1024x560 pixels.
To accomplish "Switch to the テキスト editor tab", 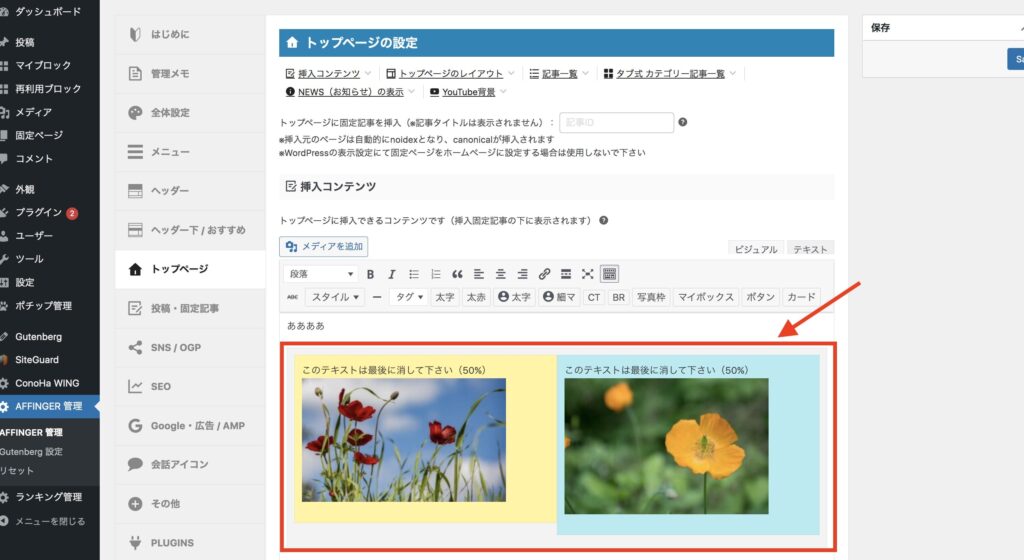I will click(810, 249).
